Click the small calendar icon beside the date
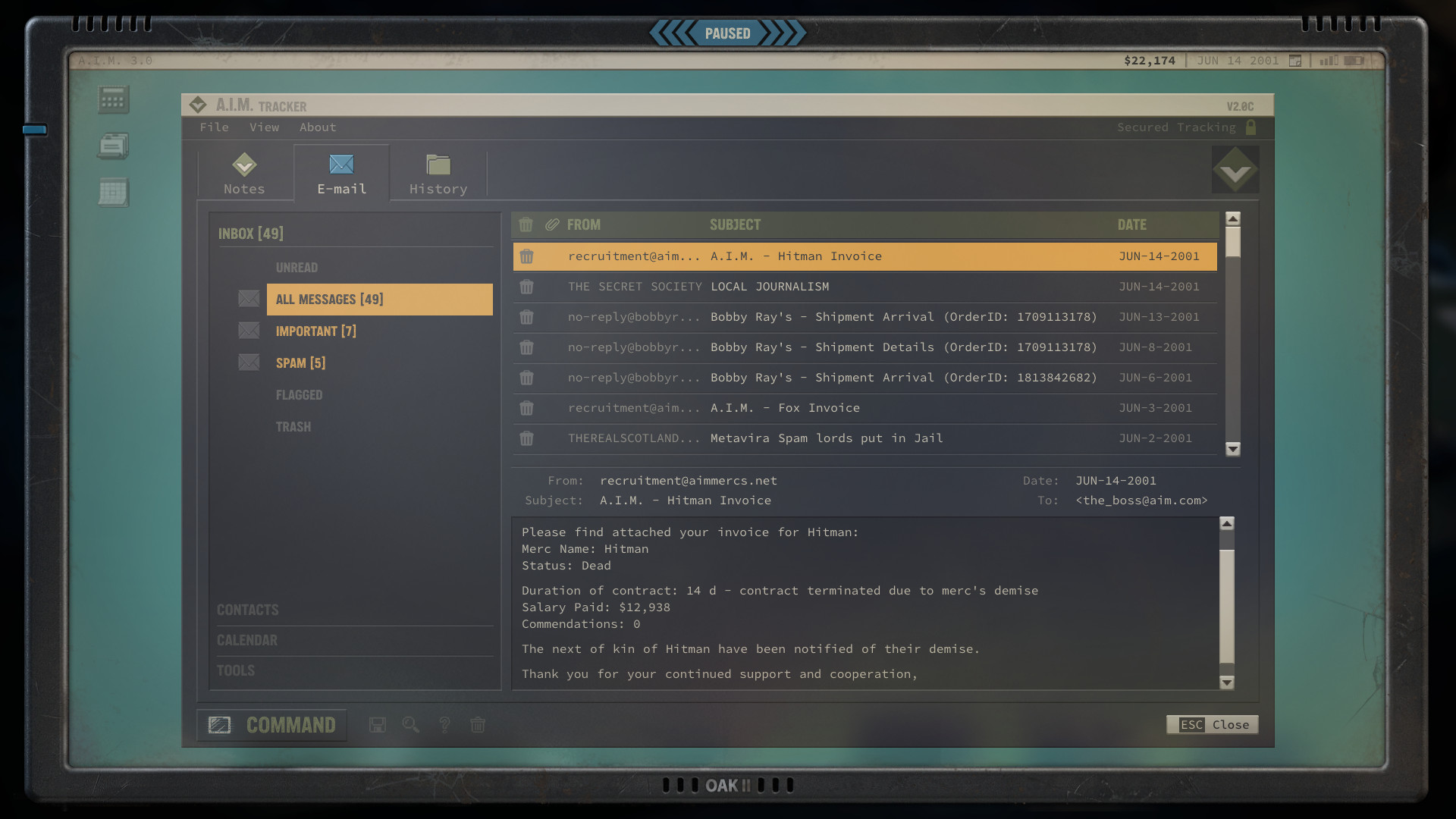 tap(1295, 61)
